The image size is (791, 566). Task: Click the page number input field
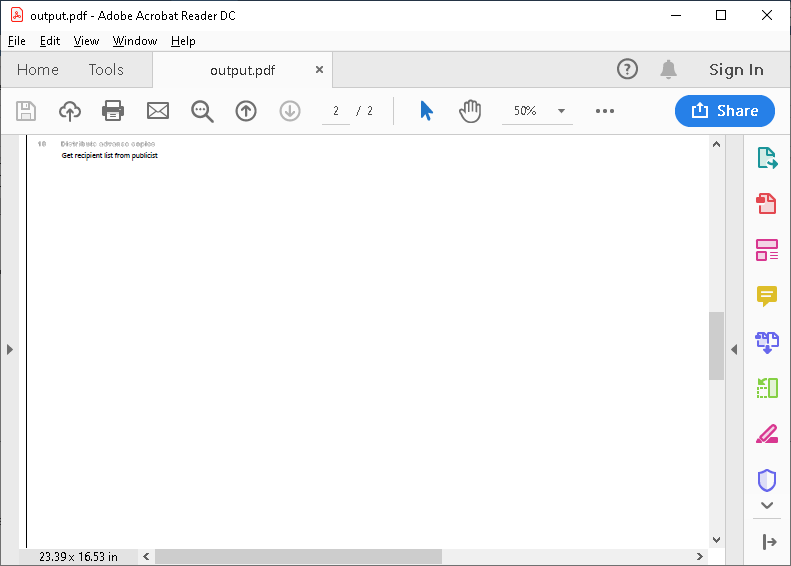point(337,111)
